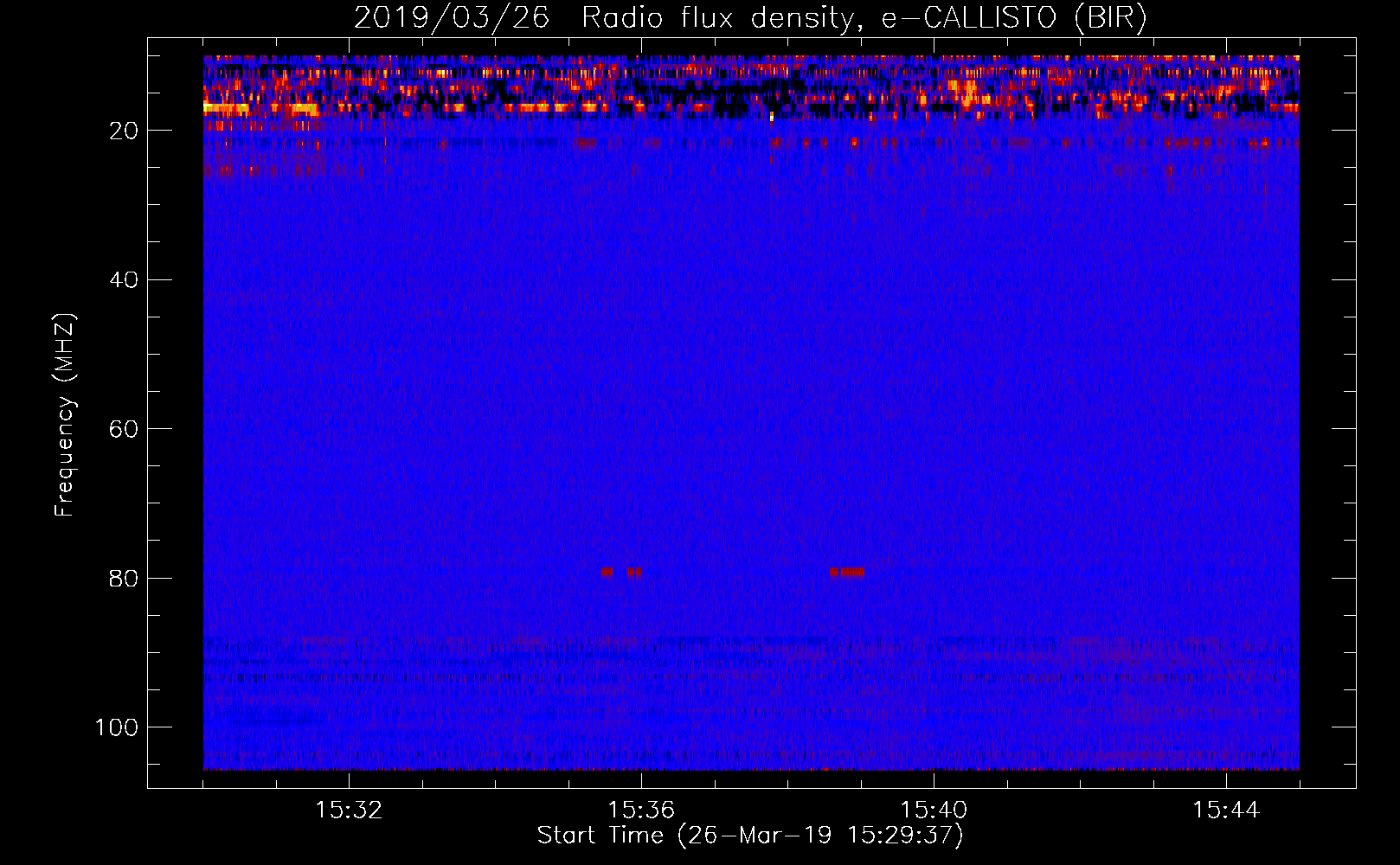Click the date '2019/03/26' in the title
Image resolution: width=1400 pixels, height=865 pixels.
[452, 18]
